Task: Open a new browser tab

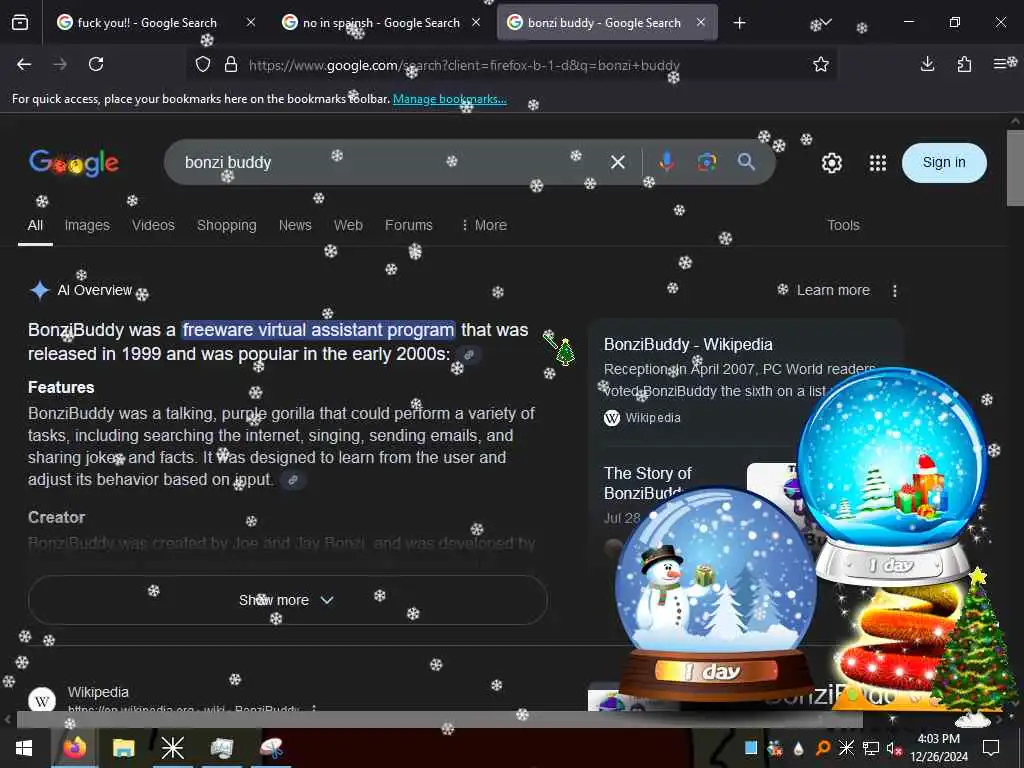Action: [x=739, y=23]
